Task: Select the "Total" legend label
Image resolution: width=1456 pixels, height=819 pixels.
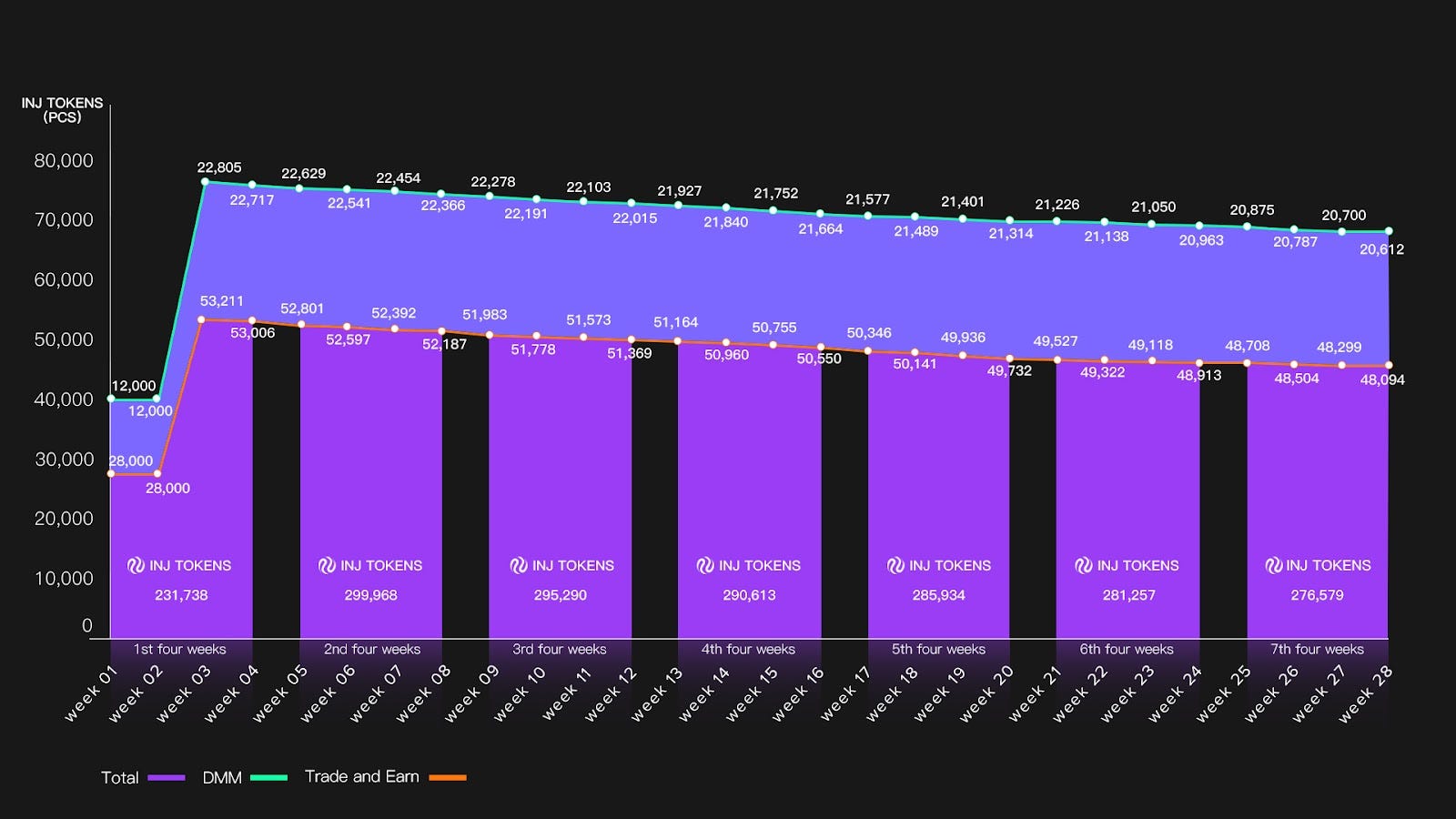Action: [x=120, y=778]
